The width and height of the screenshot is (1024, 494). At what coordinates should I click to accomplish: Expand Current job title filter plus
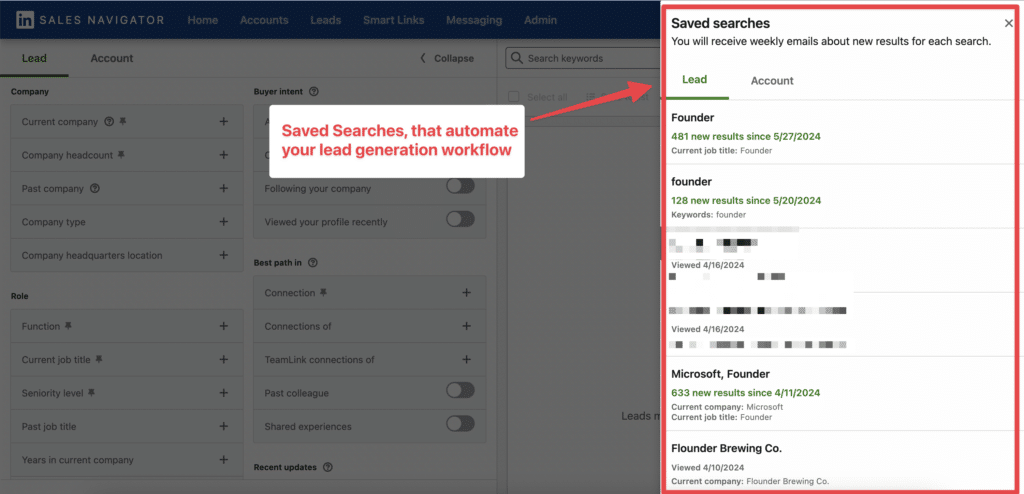(223, 359)
